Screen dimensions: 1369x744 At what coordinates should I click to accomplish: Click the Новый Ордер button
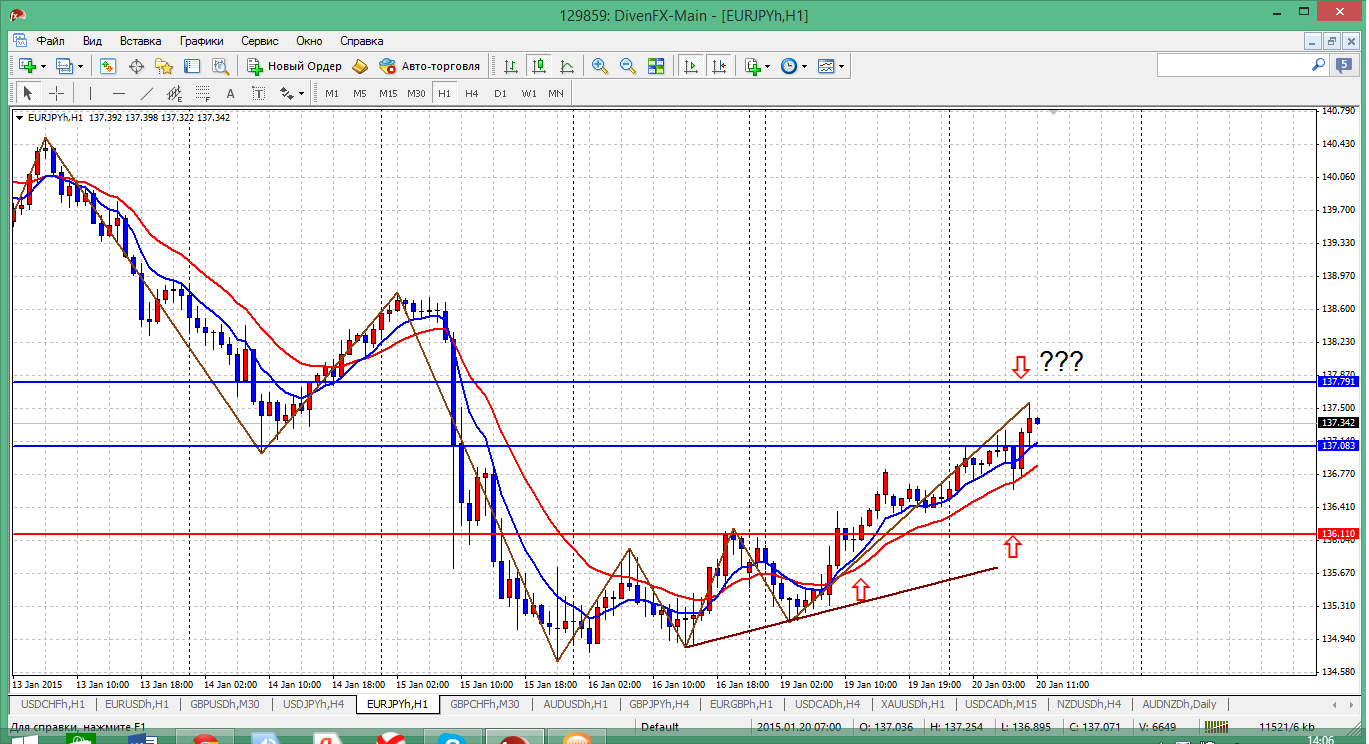[x=294, y=66]
